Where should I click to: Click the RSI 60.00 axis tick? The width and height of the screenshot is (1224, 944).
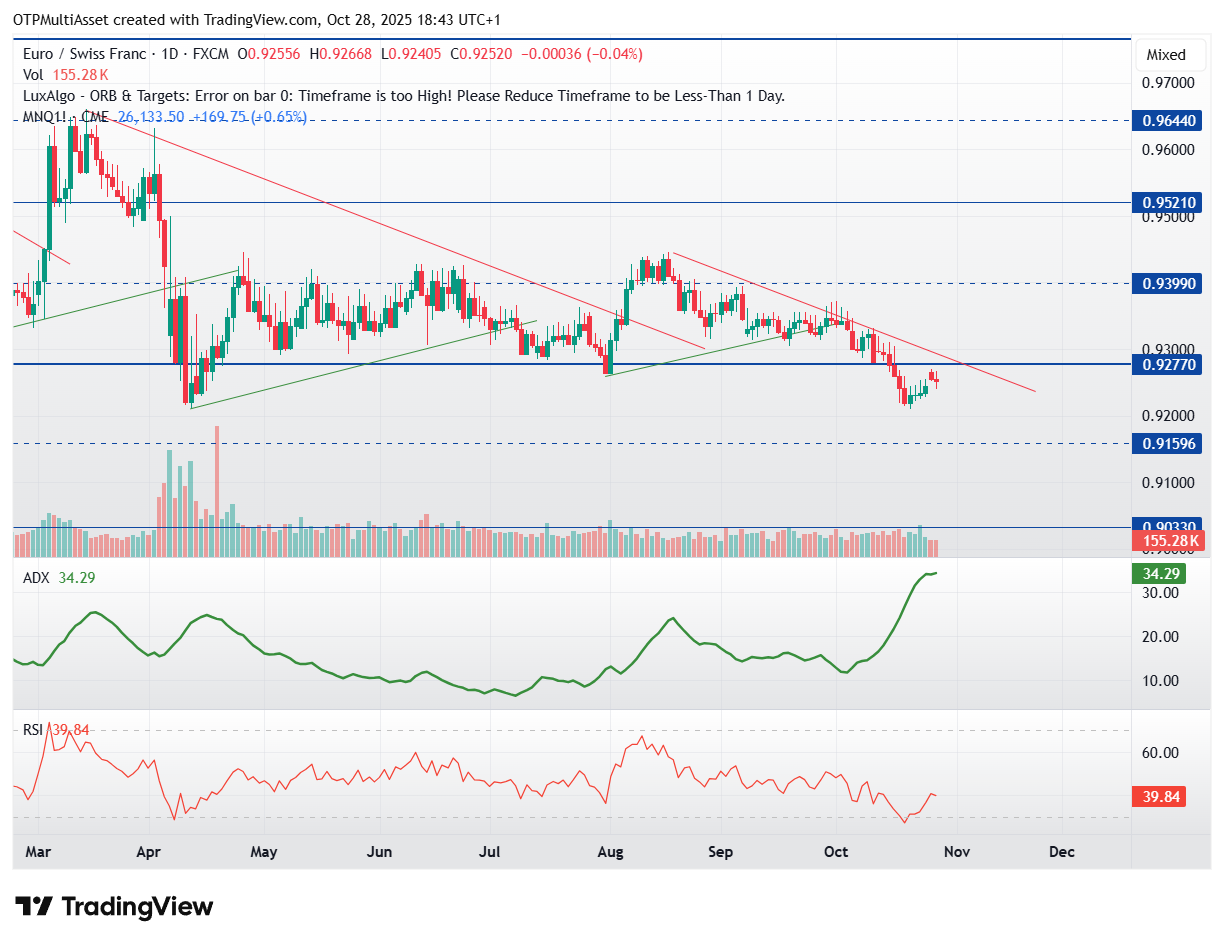point(1161,753)
